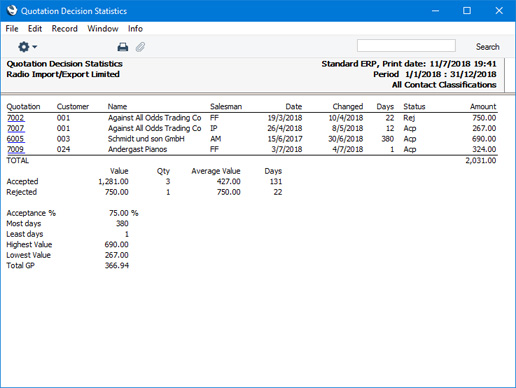This screenshot has height=388, width=516.
Task: Open quotation 6005 link
Action: coord(16,139)
